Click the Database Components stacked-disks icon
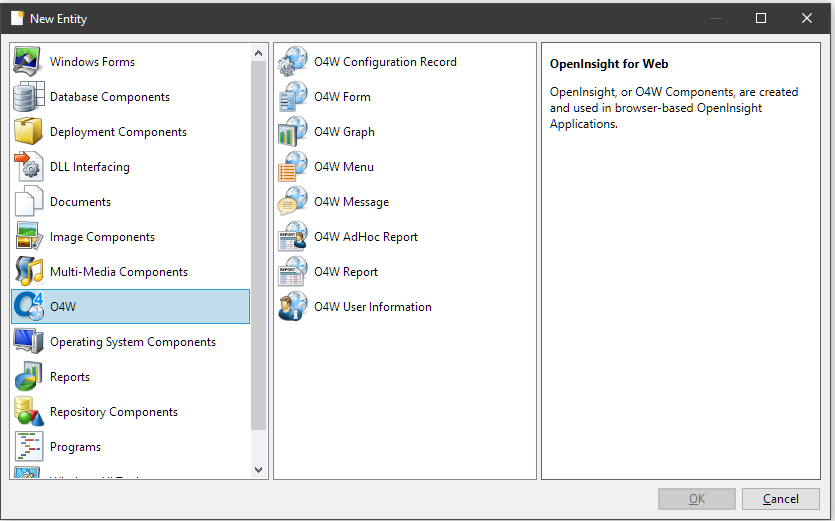 pos(28,96)
